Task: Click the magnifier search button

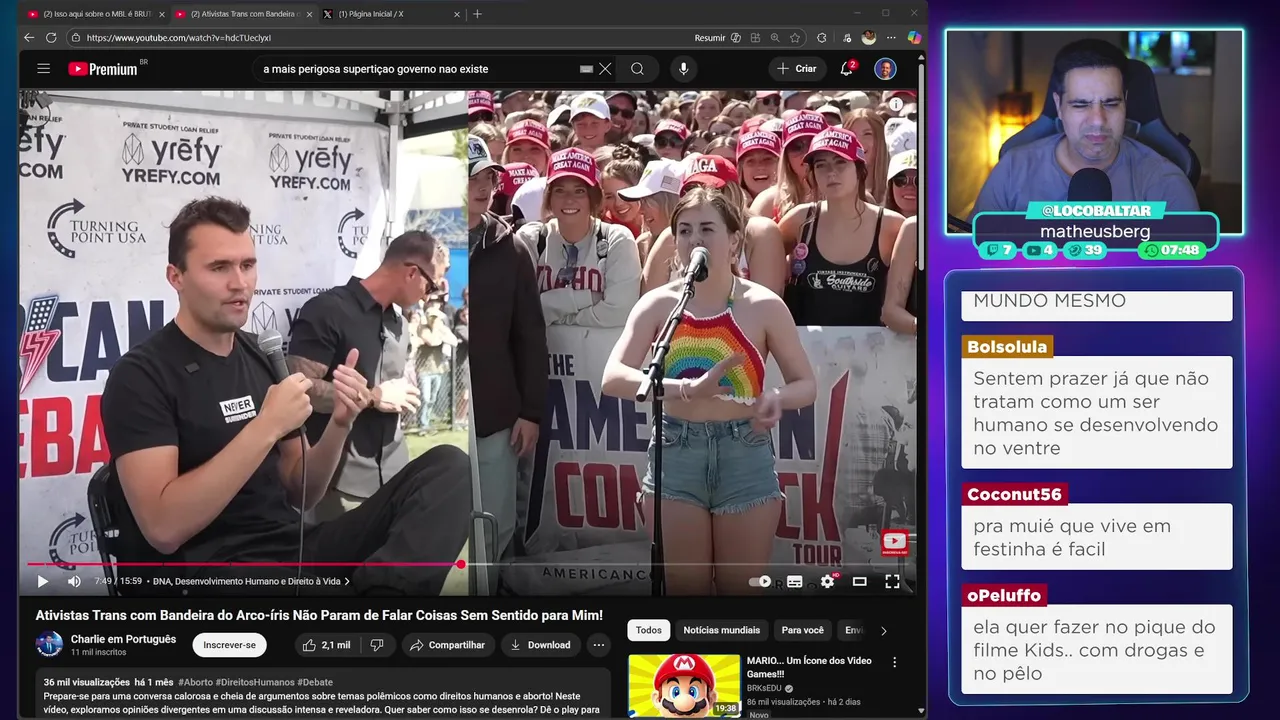Action: click(x=637, y=69)
